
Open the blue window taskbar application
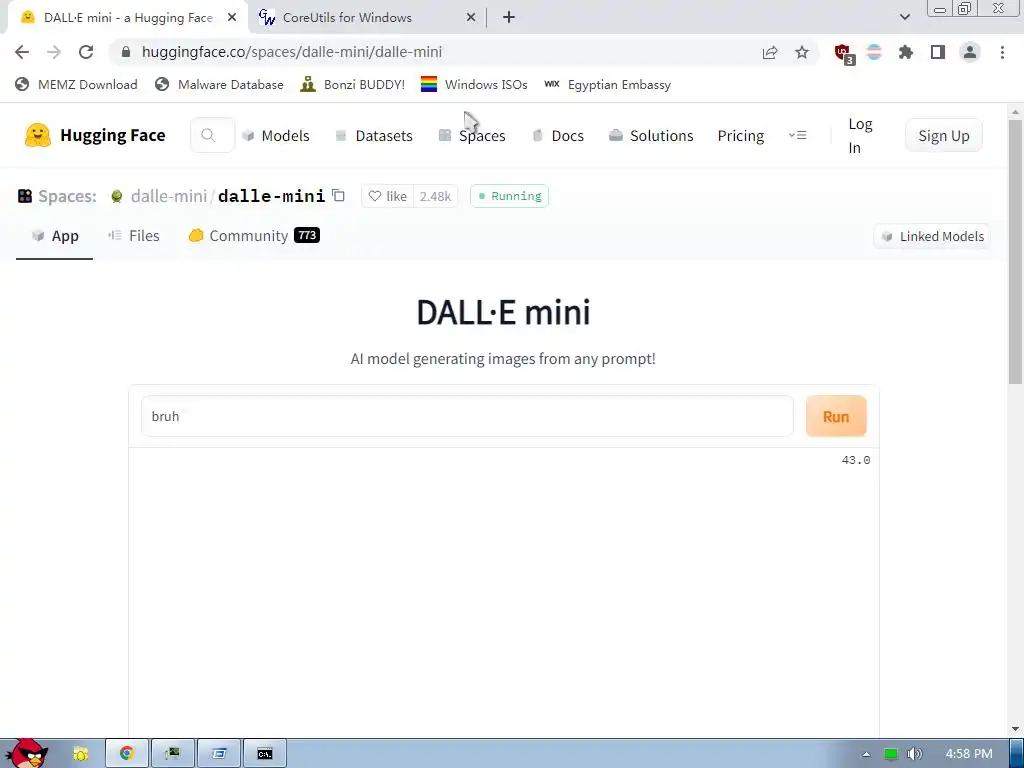click(x=219, y=754)
